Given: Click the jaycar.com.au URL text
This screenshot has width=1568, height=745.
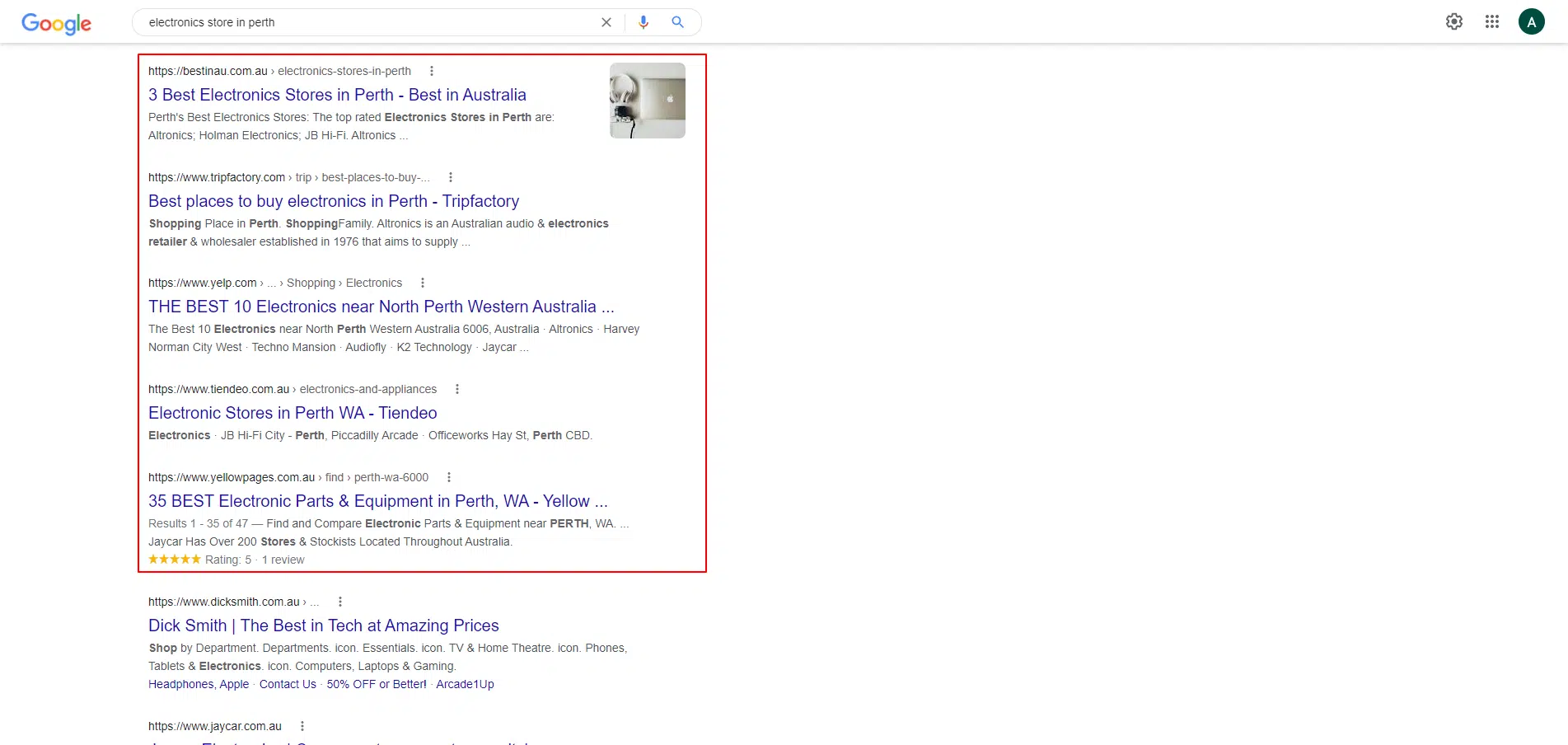Looking at the screenshot, I should click(x=215, y=726).
